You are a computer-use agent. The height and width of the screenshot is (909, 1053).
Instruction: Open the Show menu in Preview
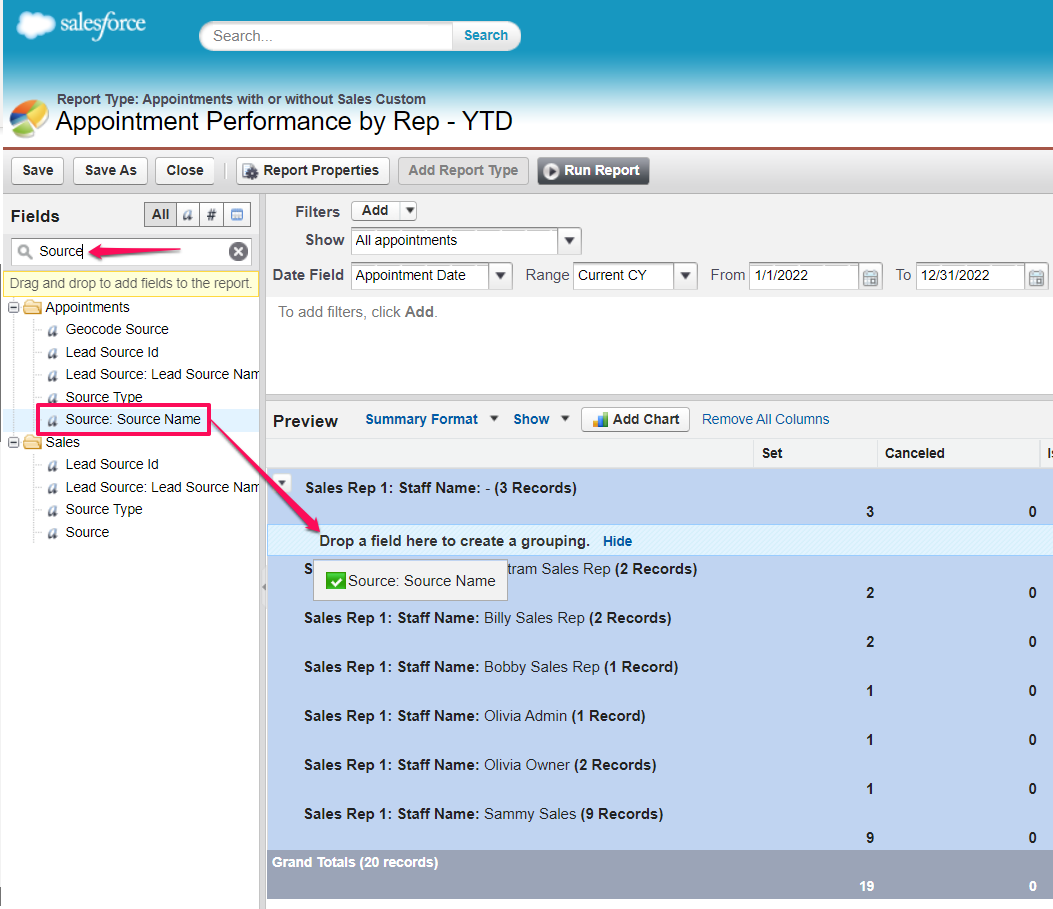tap(541, 420)
